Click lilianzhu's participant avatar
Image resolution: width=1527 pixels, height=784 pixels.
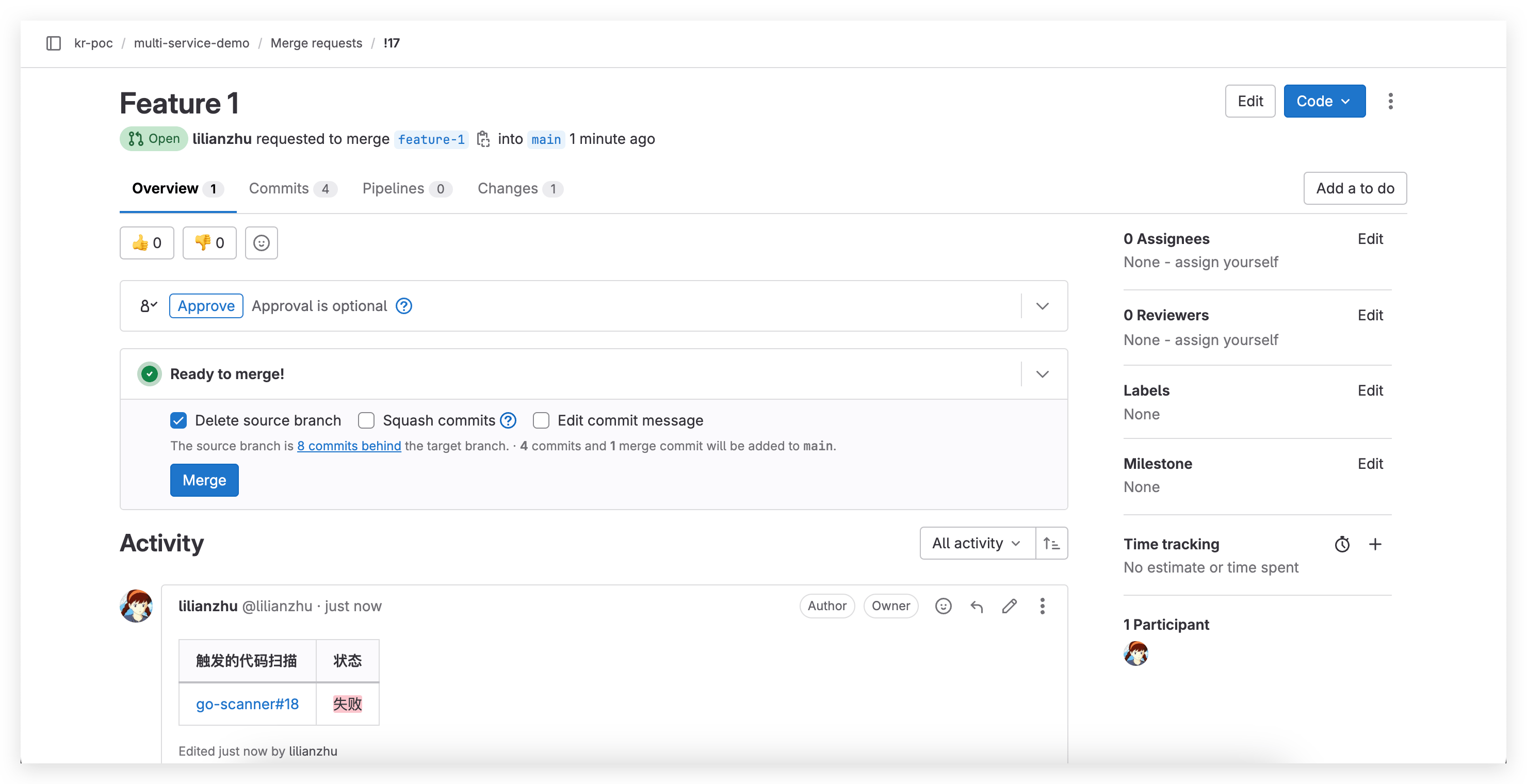click(1136, 654)
